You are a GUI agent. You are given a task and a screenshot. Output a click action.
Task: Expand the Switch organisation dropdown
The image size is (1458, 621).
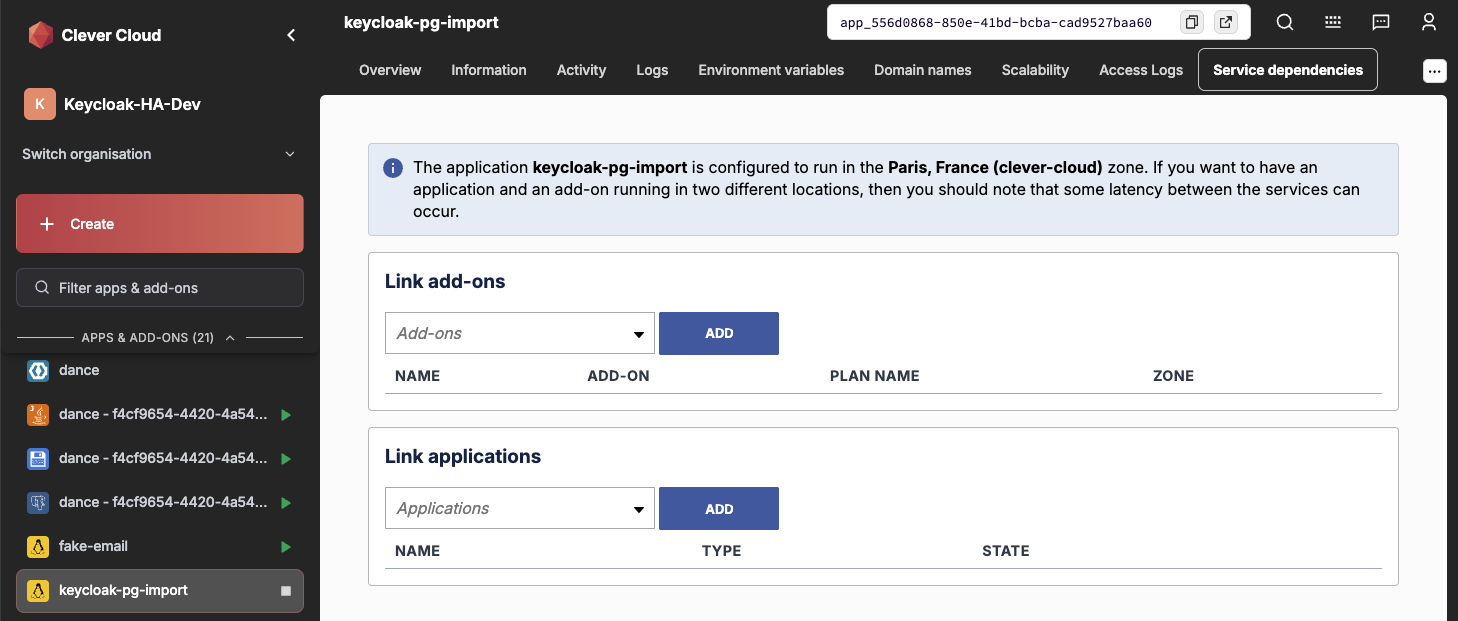point(160,154)
